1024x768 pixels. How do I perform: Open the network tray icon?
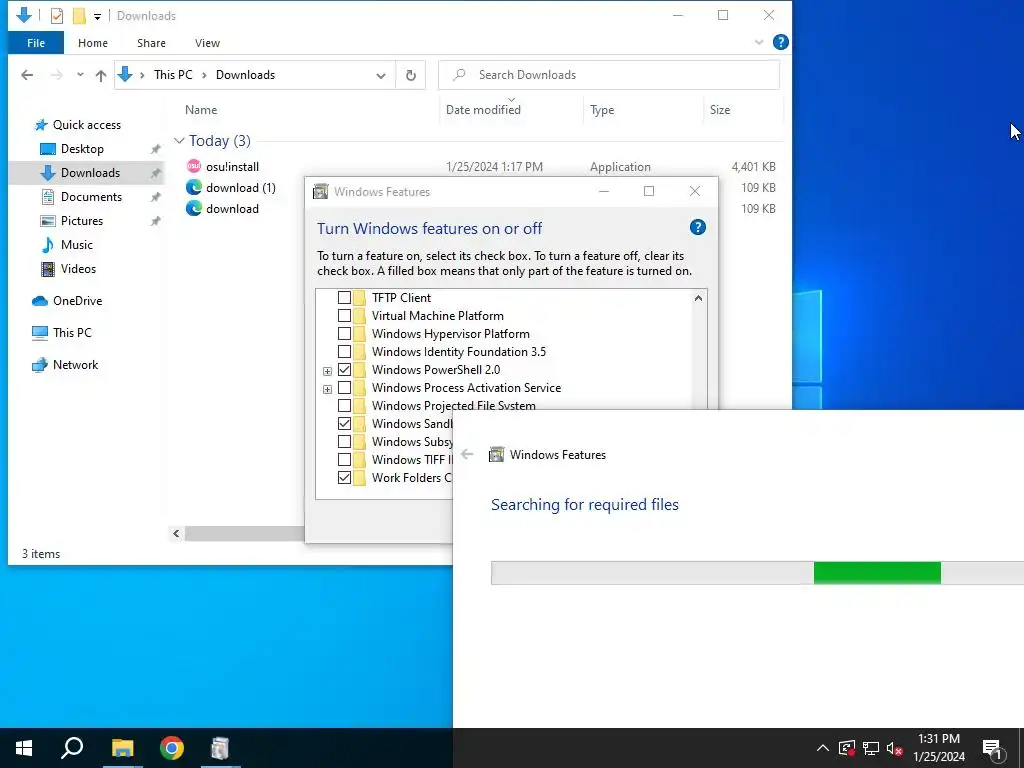click(x=871, y=748)
